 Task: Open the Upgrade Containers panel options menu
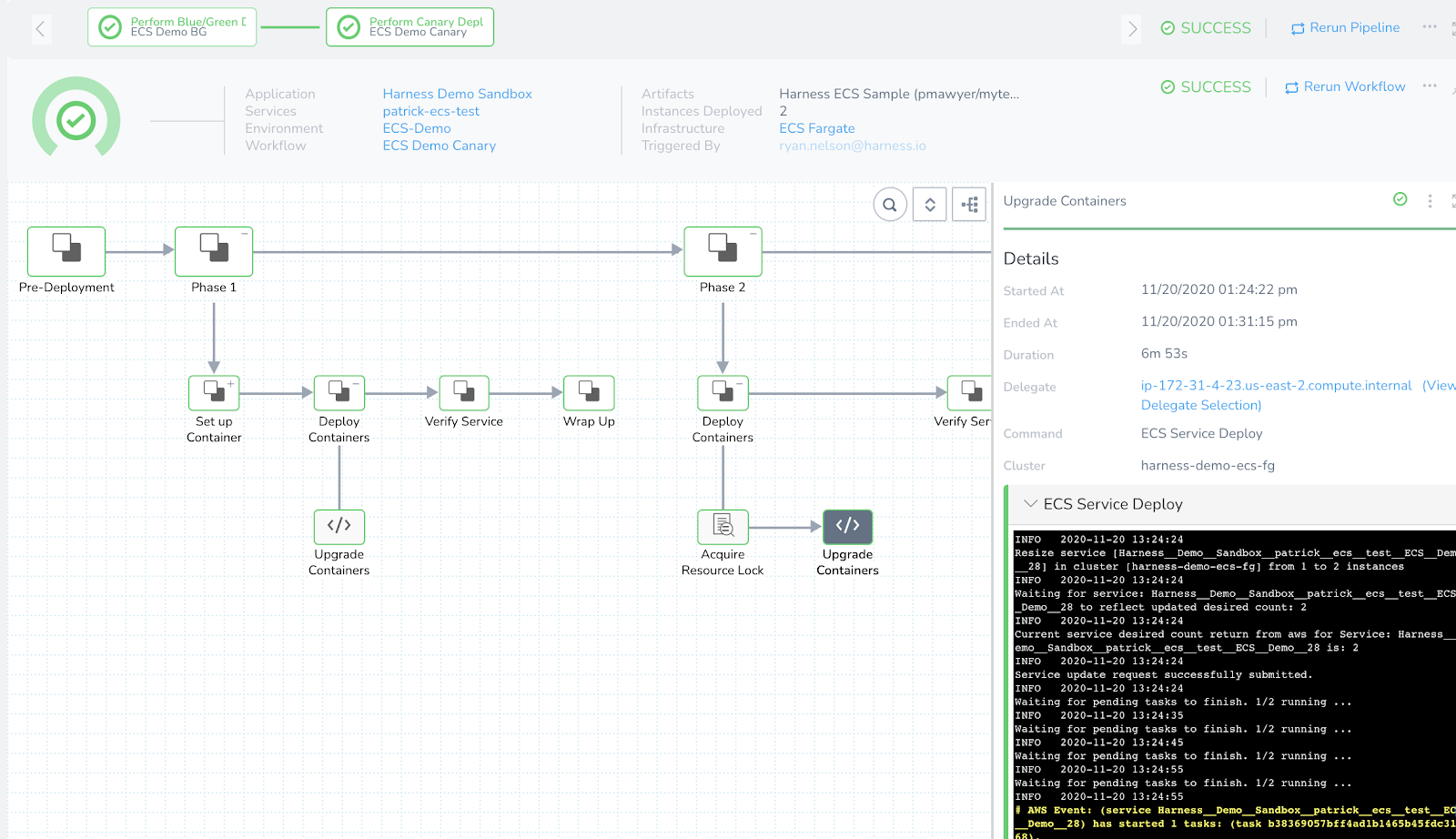click(1430, 201)
